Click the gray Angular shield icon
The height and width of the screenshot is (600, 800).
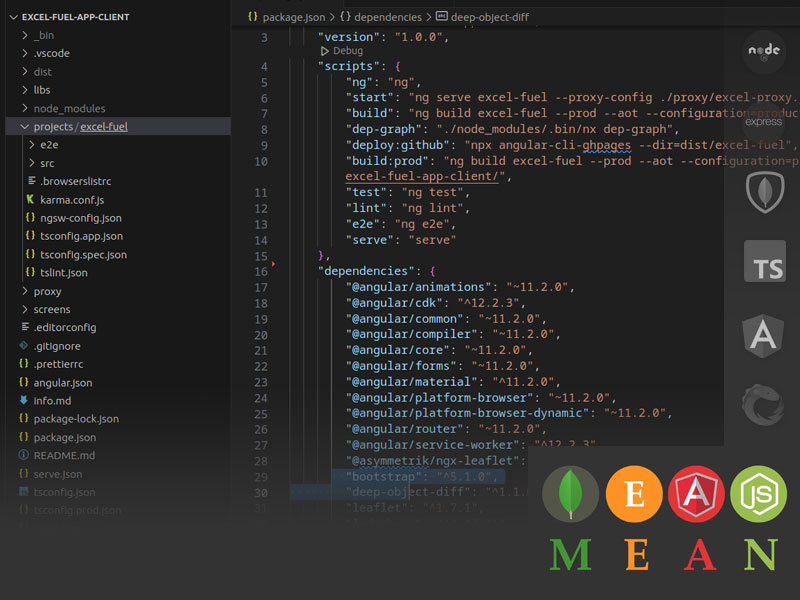pyautogui.click(x=764, y=336)
